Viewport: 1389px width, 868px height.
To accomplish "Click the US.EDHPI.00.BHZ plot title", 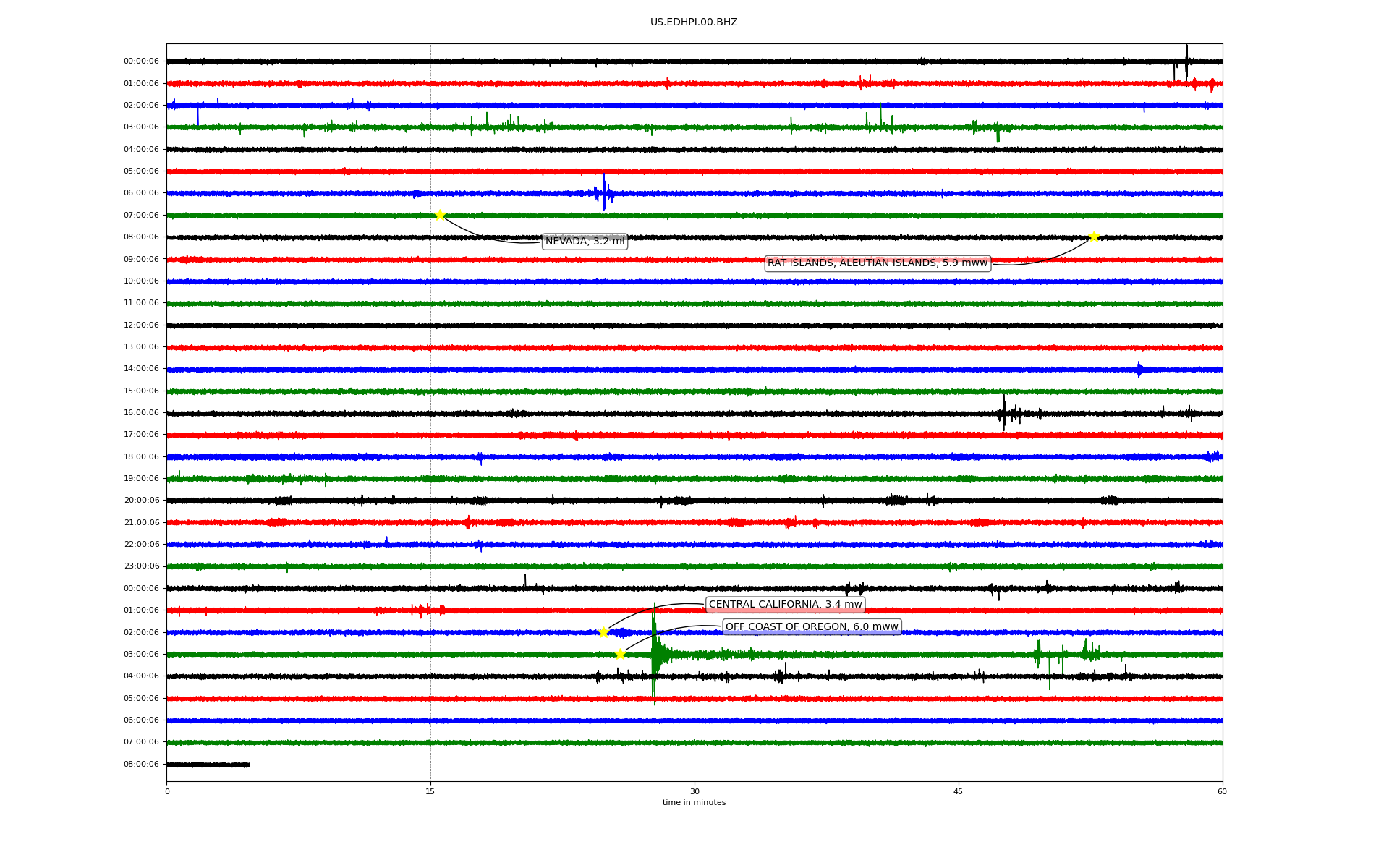I will click(694, 22).
